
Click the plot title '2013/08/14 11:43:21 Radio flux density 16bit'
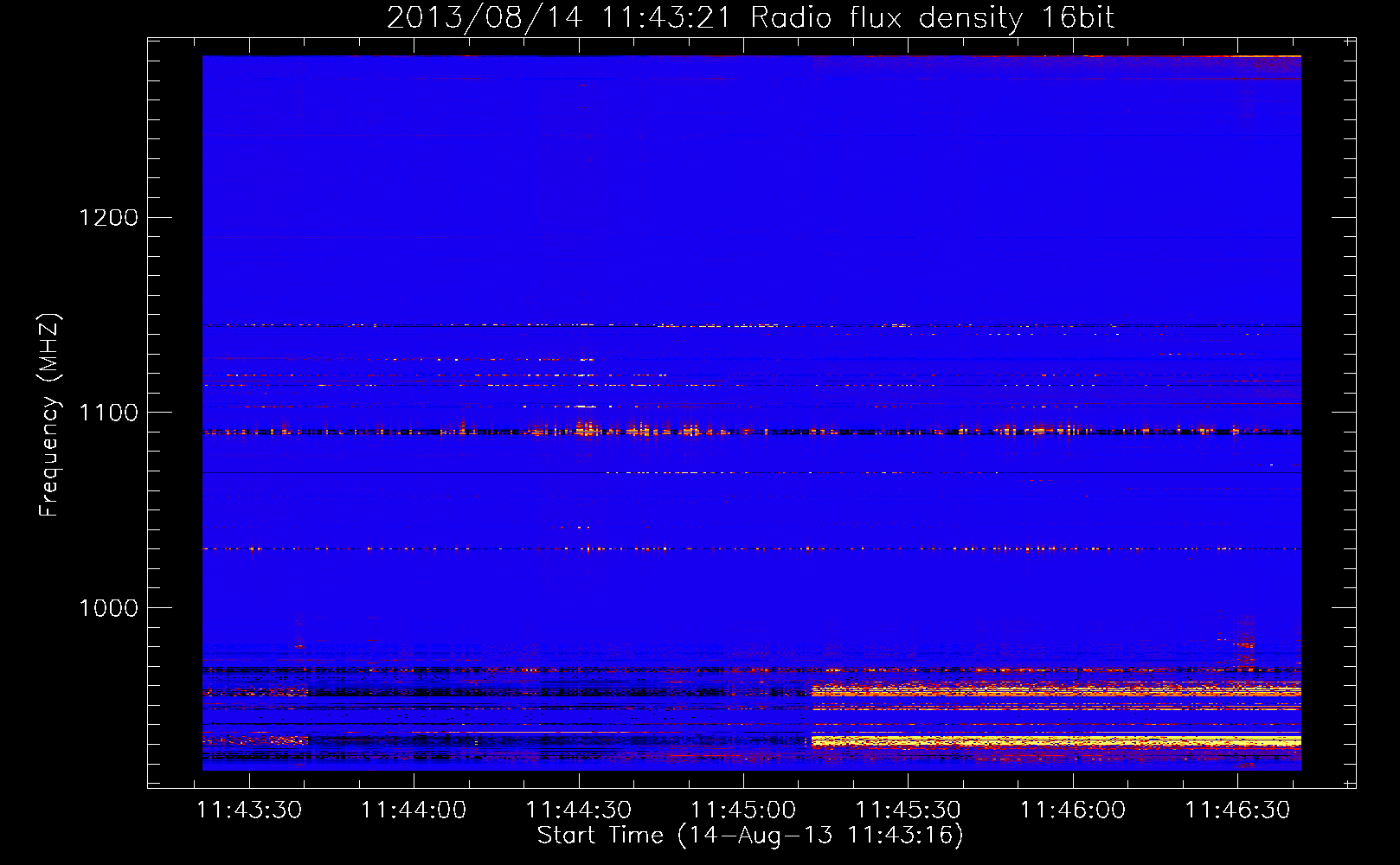(x=750, y=18)
